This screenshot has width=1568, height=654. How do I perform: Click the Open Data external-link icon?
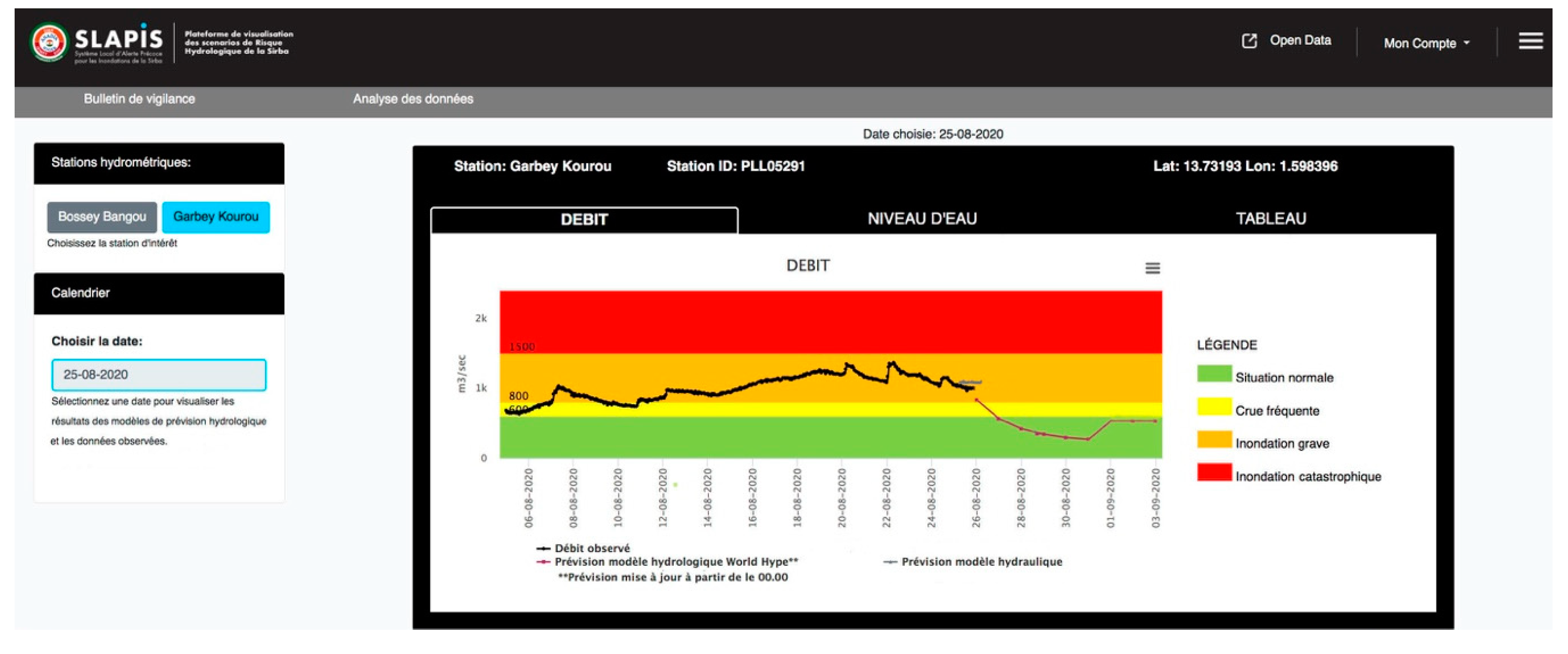(1249, 41)
